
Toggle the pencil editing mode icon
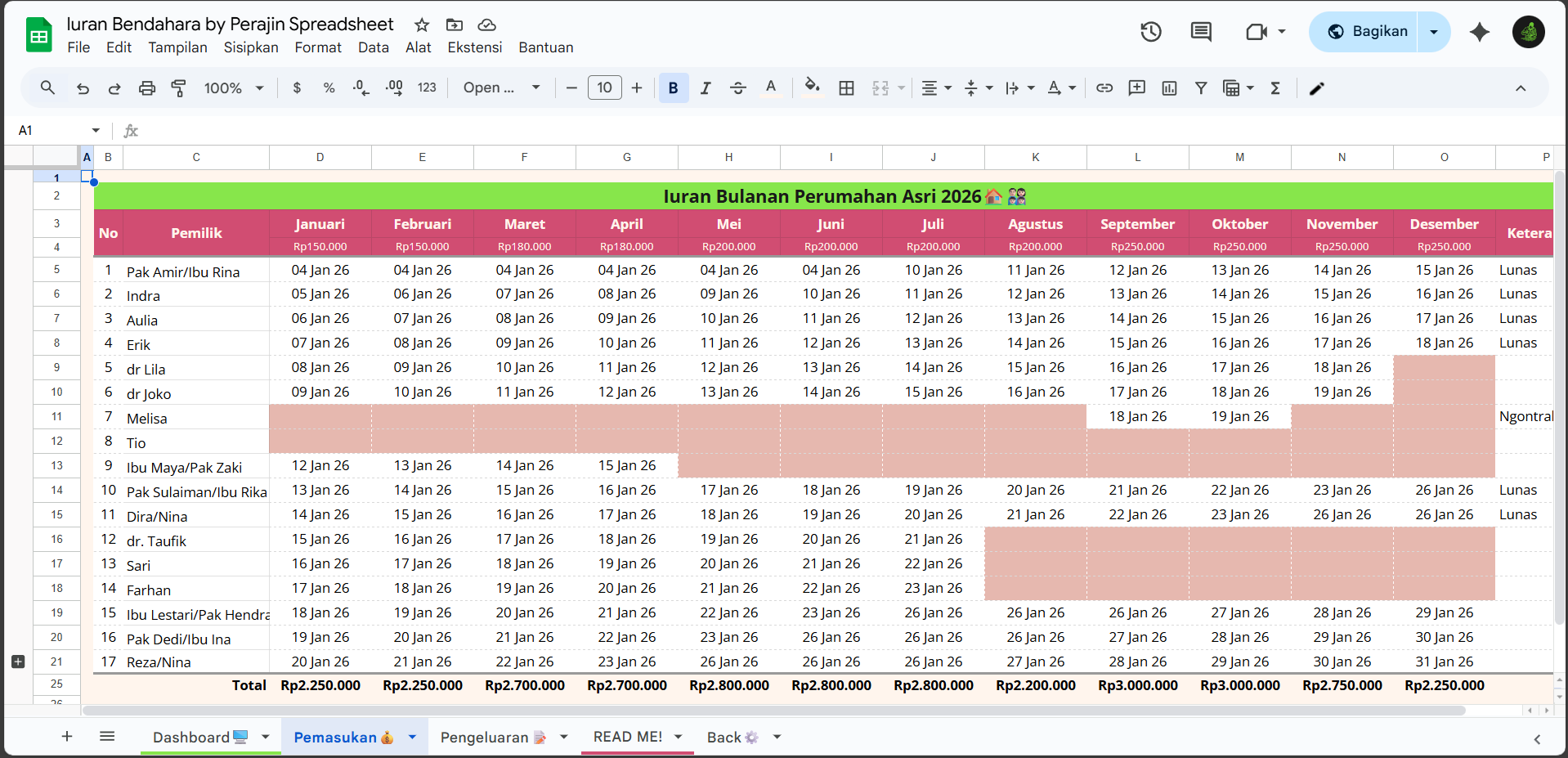tap(1316, 88)
